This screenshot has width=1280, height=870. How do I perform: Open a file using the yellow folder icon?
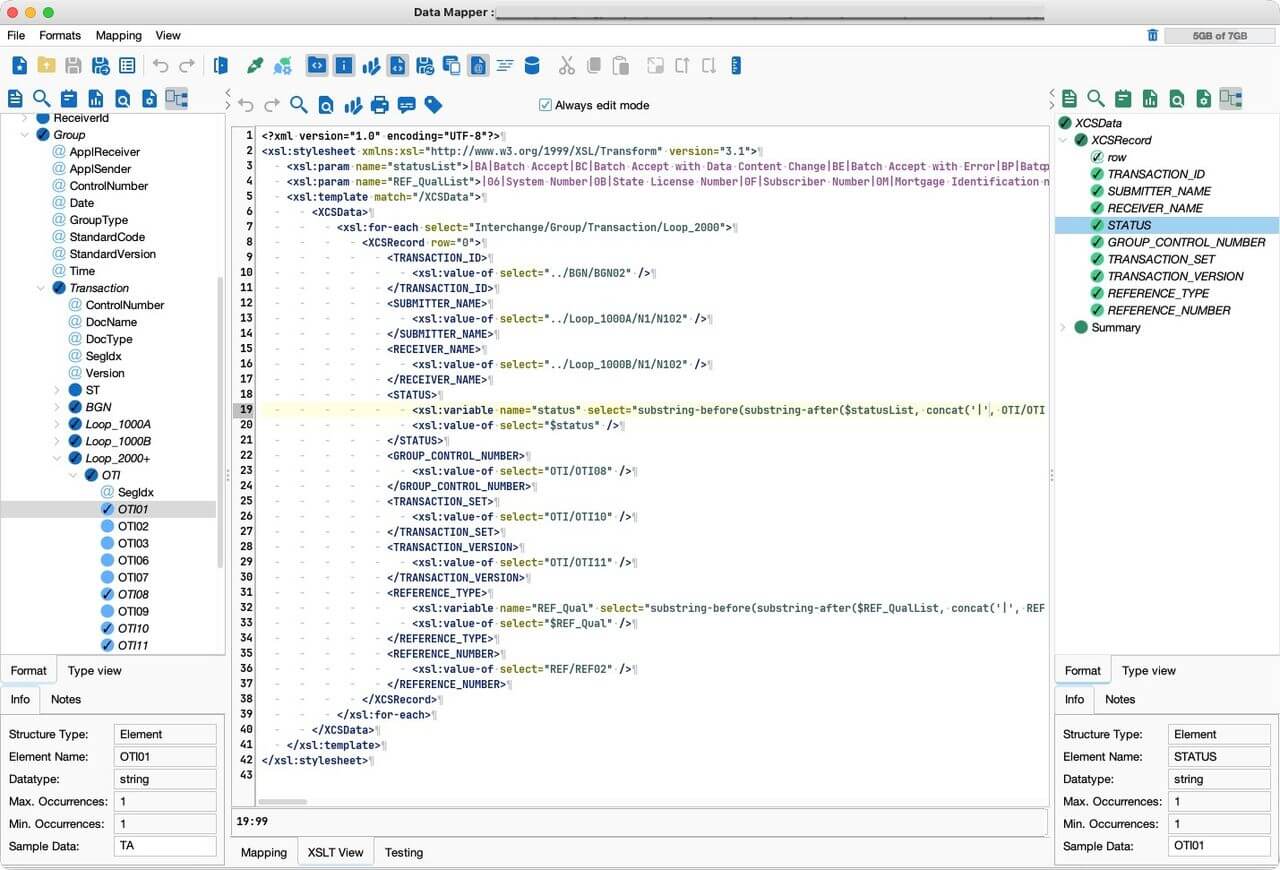(46, 66)
